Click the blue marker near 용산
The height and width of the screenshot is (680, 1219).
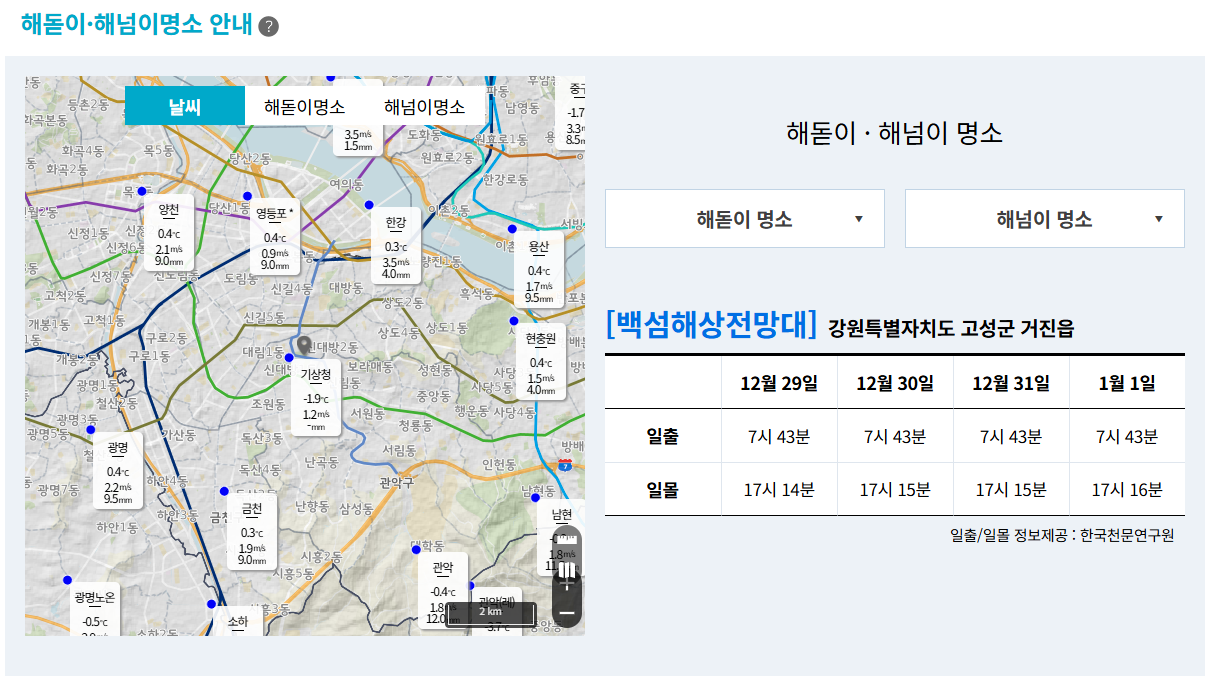tap(514, 228)
